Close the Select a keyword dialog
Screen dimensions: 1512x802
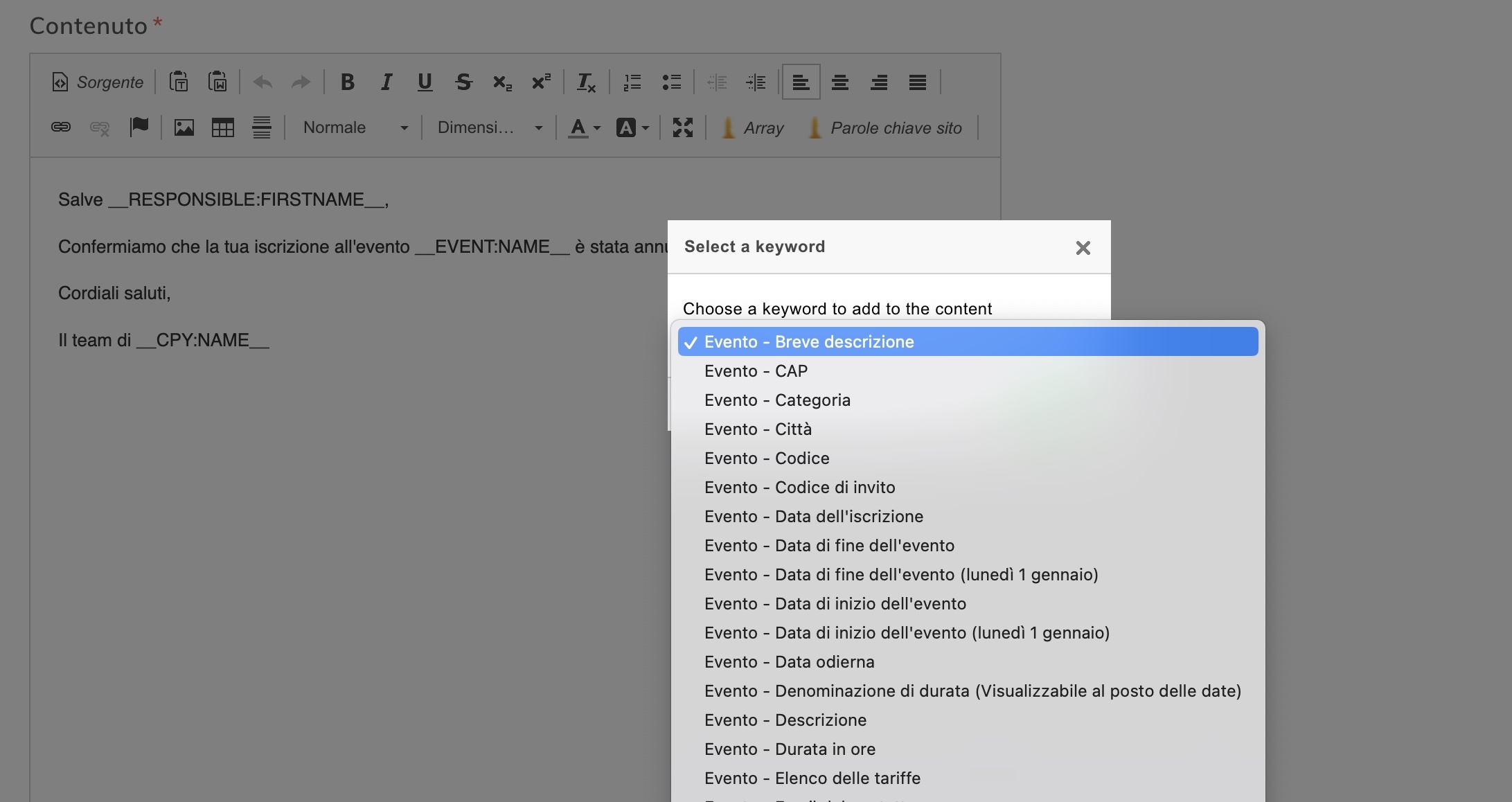tap(1083, 248)
